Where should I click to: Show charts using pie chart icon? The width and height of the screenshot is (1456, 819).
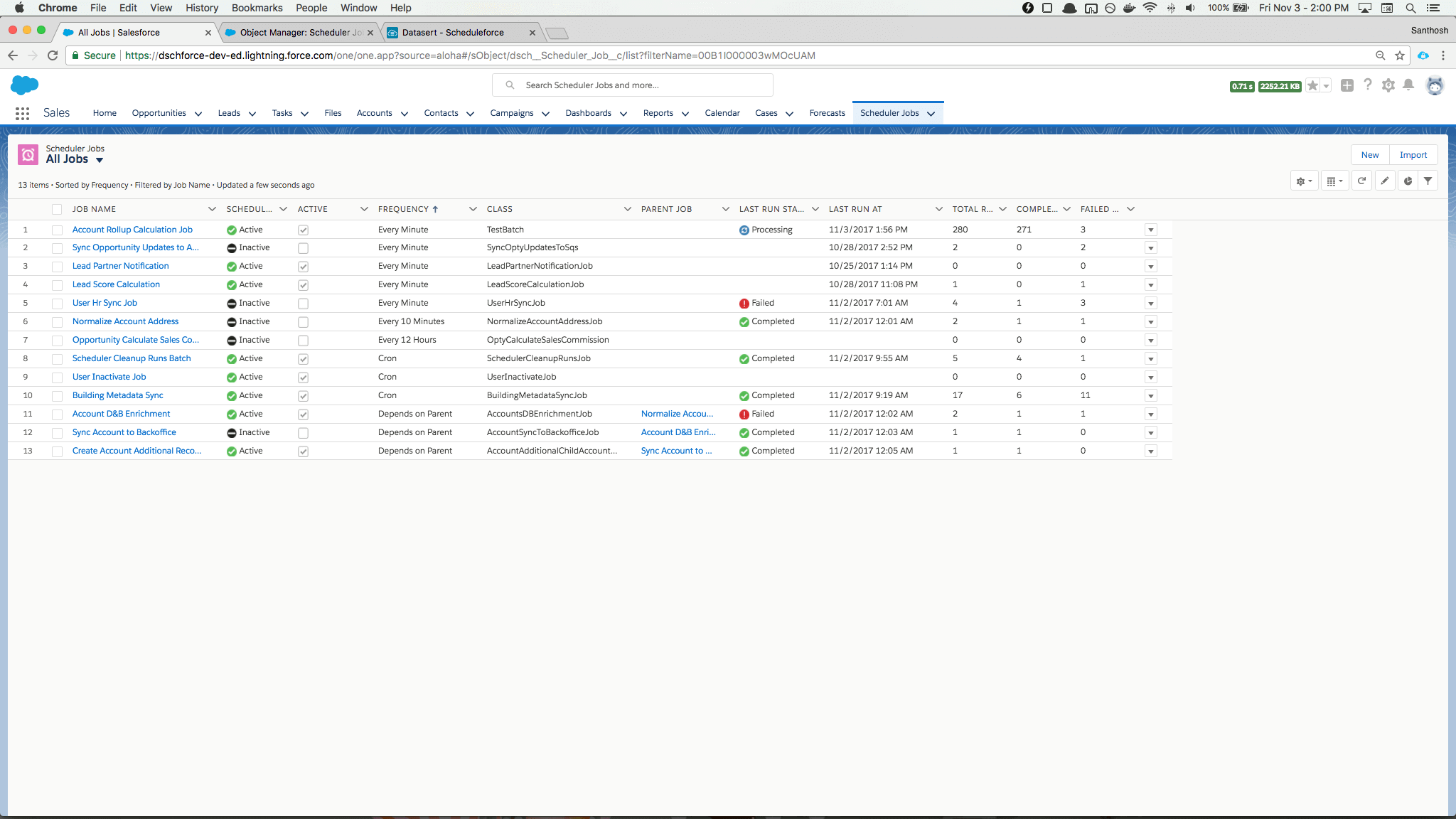pos(1407,181)
